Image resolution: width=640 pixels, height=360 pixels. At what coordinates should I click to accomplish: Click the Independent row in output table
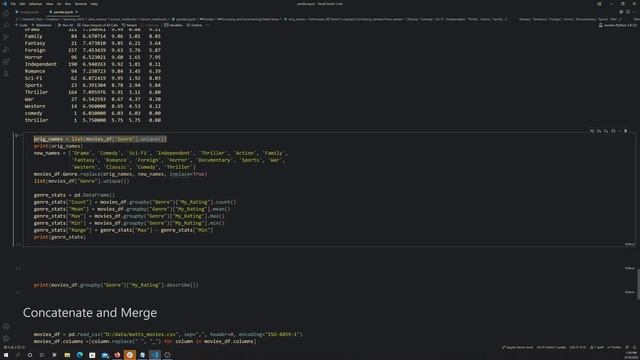pyautogui.click(x=93, y=64)
